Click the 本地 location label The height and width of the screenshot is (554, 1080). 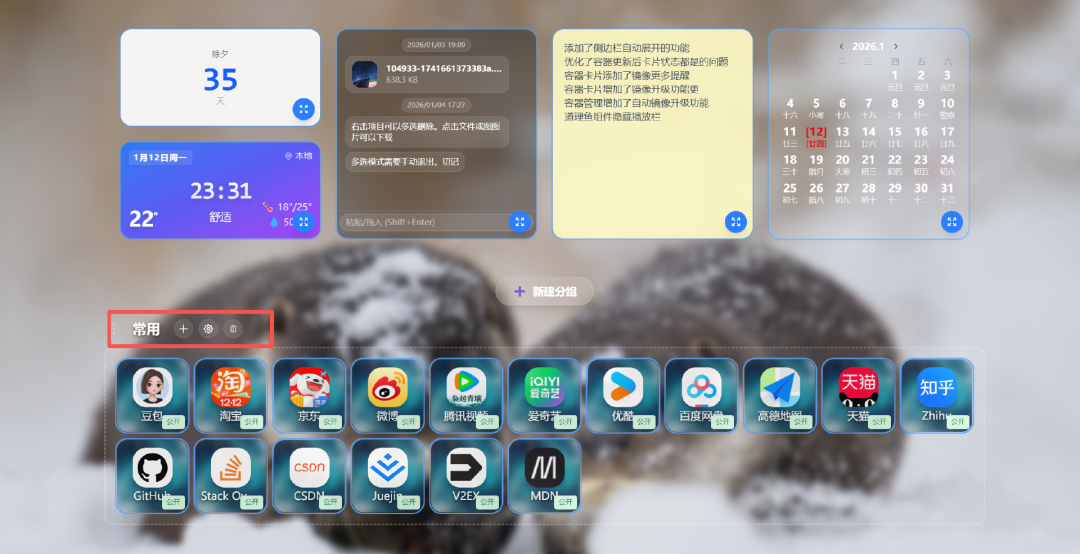click(x=299, y=156)
